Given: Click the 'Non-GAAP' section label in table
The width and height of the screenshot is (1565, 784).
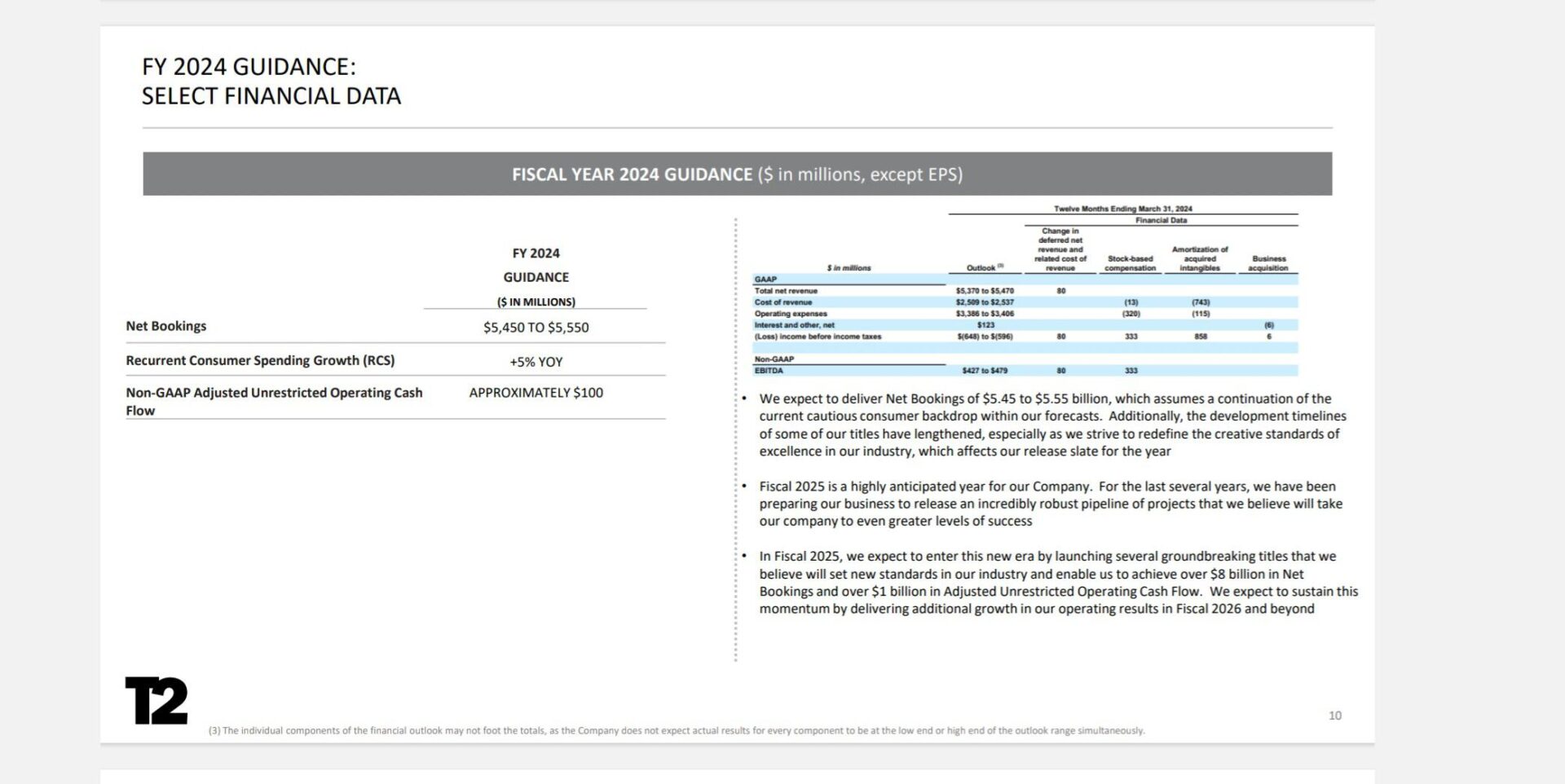Looking at the screenshot, I should tap(774, 359).
